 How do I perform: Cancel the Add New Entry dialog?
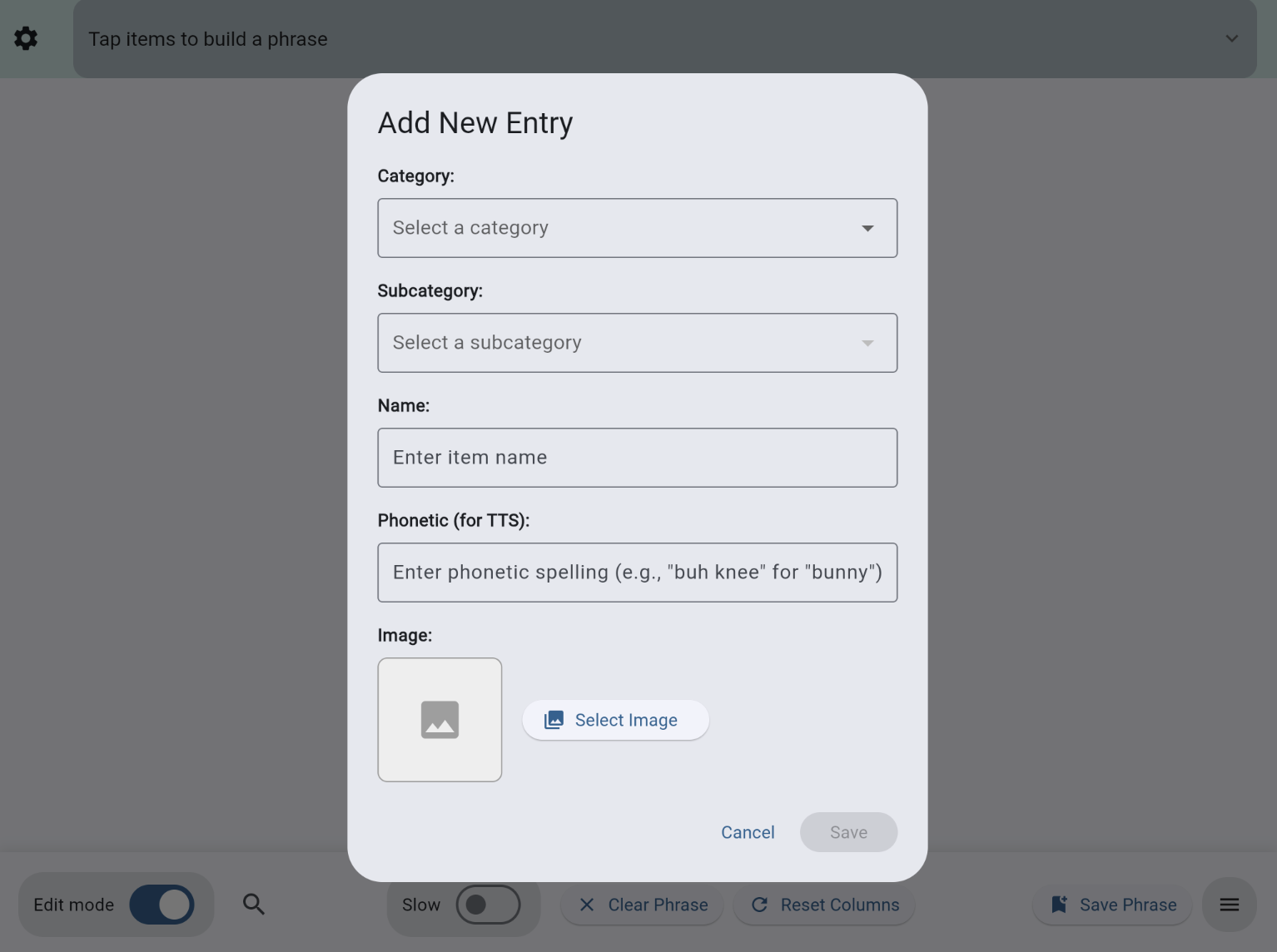tap(748, 832)
